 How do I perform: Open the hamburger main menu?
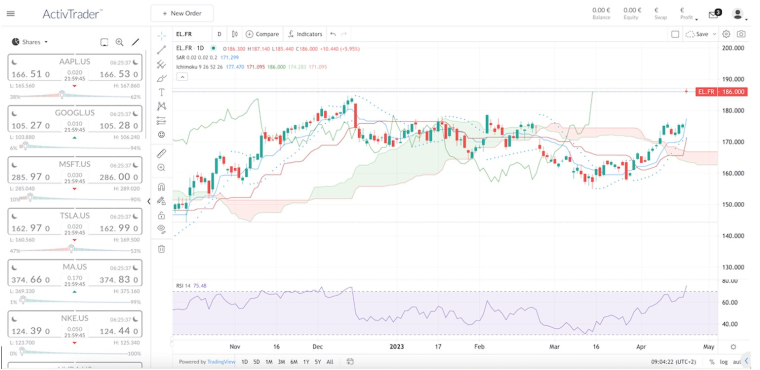pyautogui.click(x=11, y=14)
